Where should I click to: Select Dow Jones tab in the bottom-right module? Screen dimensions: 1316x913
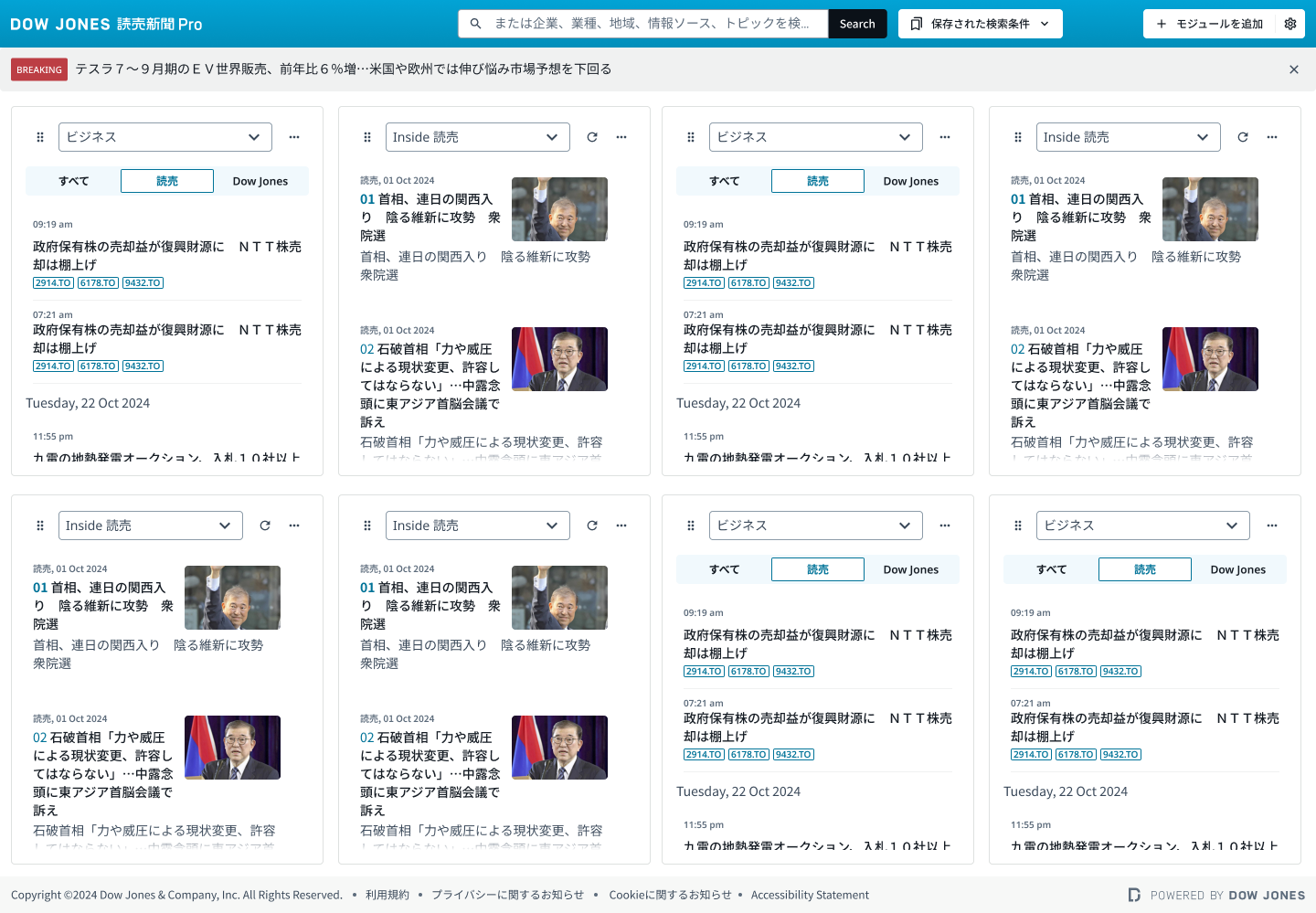[1238, 569]
